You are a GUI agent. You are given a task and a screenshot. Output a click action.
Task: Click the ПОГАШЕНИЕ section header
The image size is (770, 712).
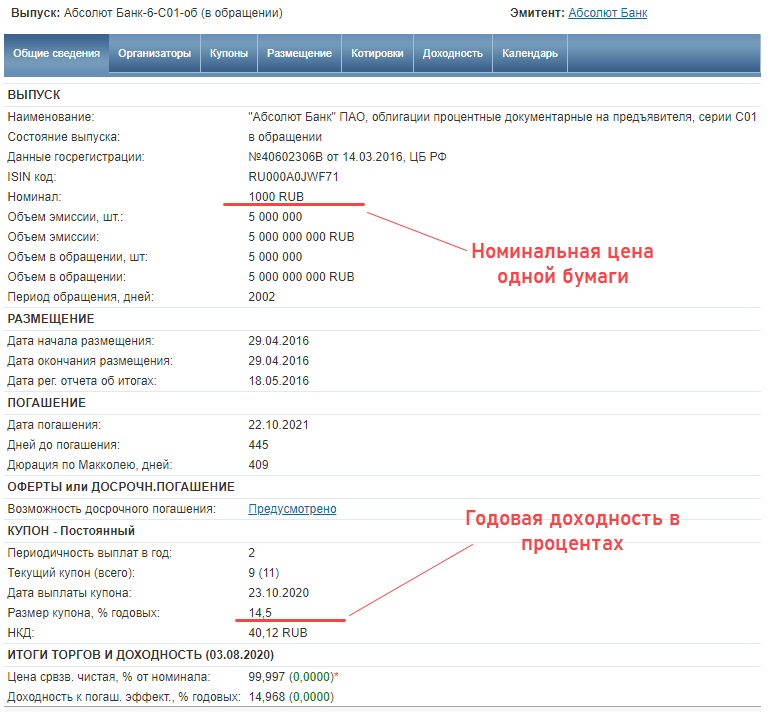(46, 403)
